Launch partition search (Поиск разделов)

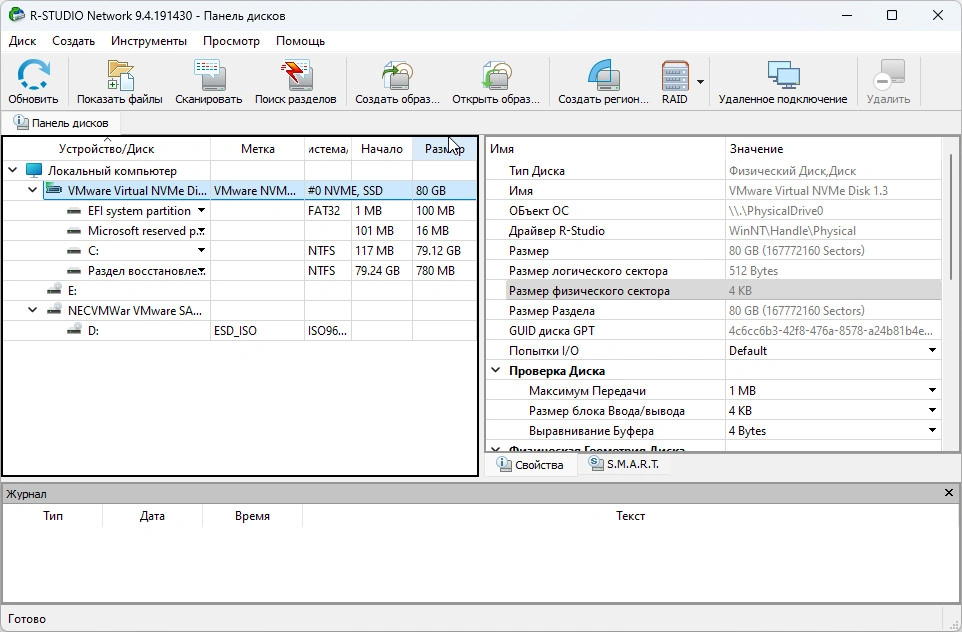296,75
